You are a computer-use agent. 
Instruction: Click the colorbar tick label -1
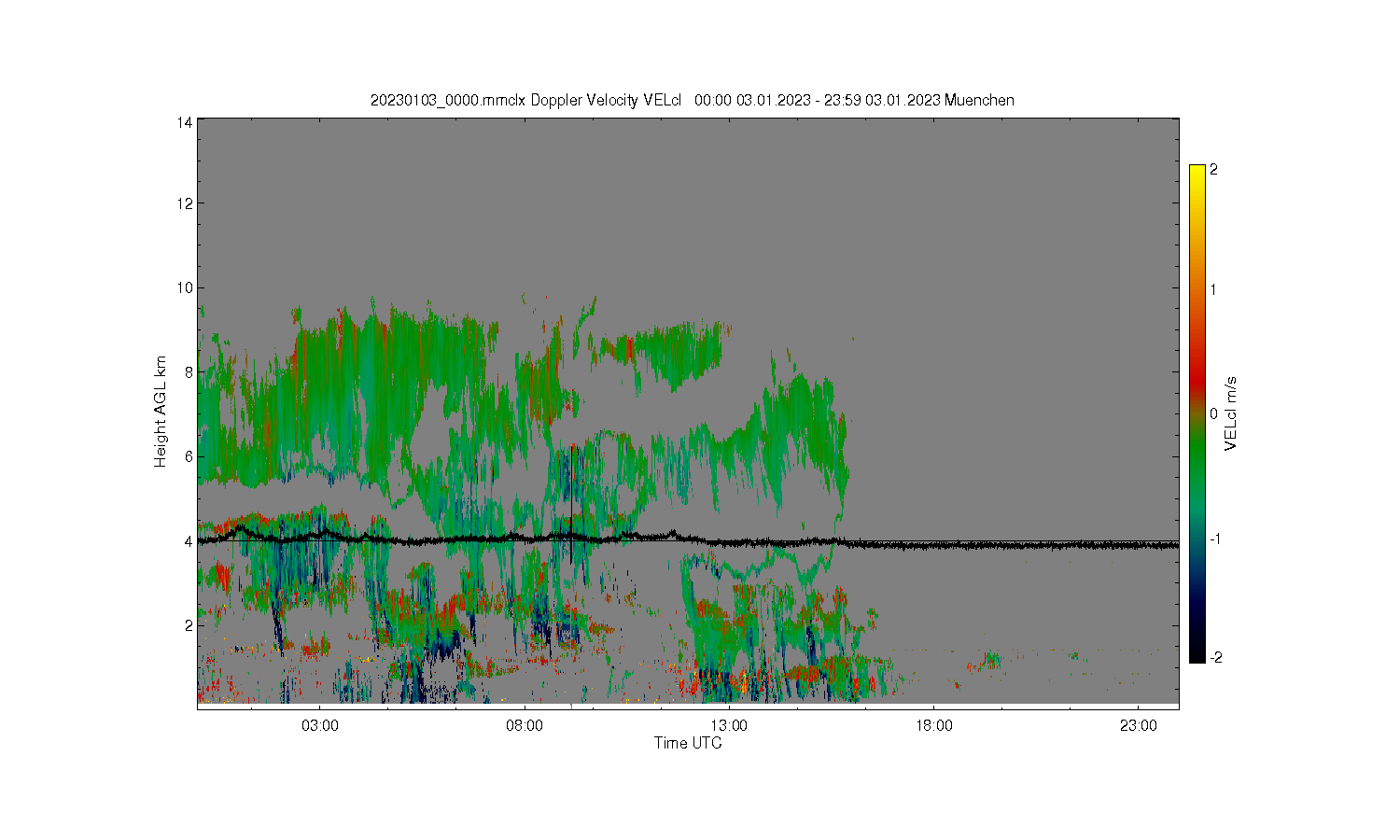(x=1214, y=539)
